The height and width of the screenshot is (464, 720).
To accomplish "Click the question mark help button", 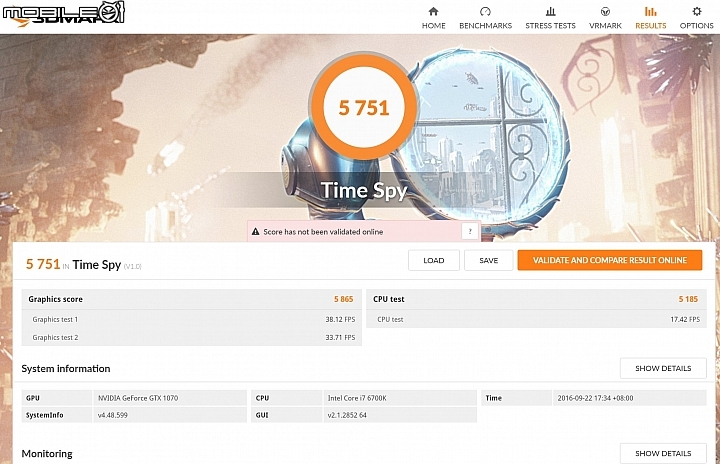I will pos(470,231).
